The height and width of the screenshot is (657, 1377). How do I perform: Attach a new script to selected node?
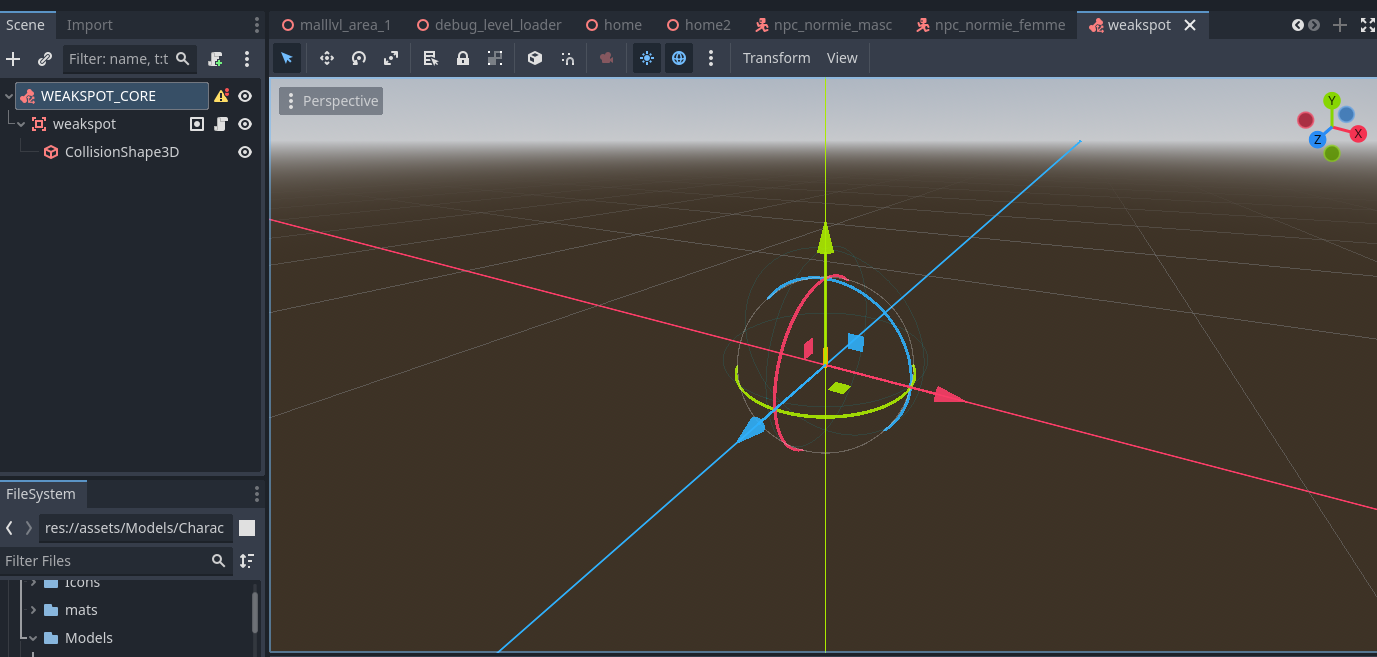(x=215, y=59)
